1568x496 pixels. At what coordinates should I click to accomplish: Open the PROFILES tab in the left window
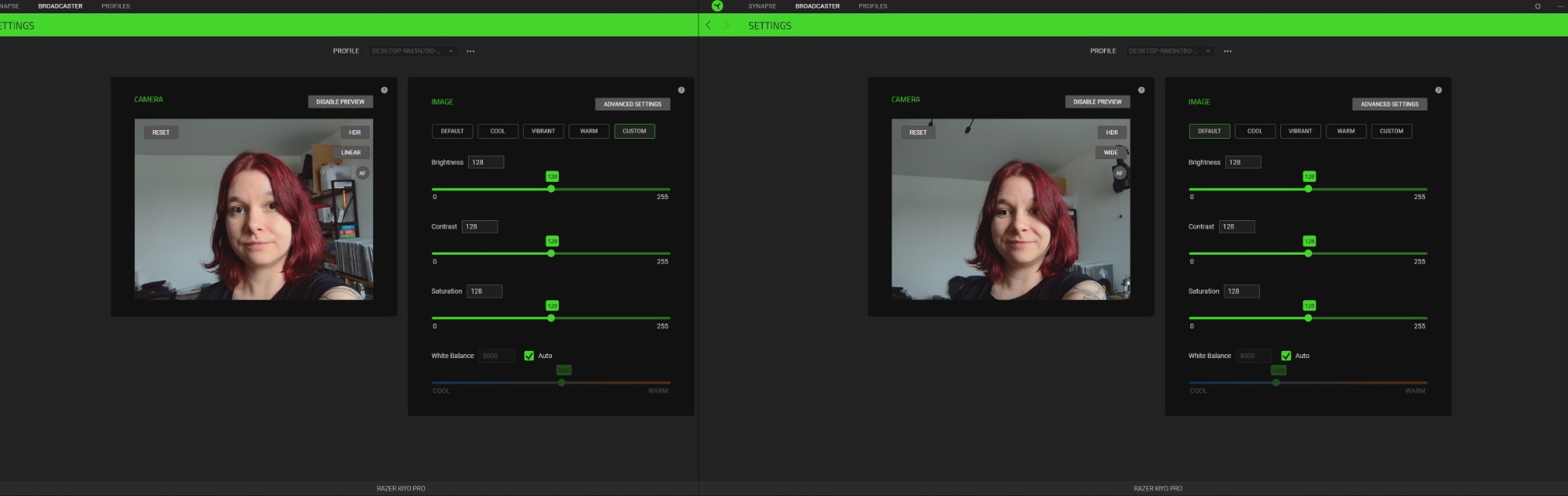point(115,6)
